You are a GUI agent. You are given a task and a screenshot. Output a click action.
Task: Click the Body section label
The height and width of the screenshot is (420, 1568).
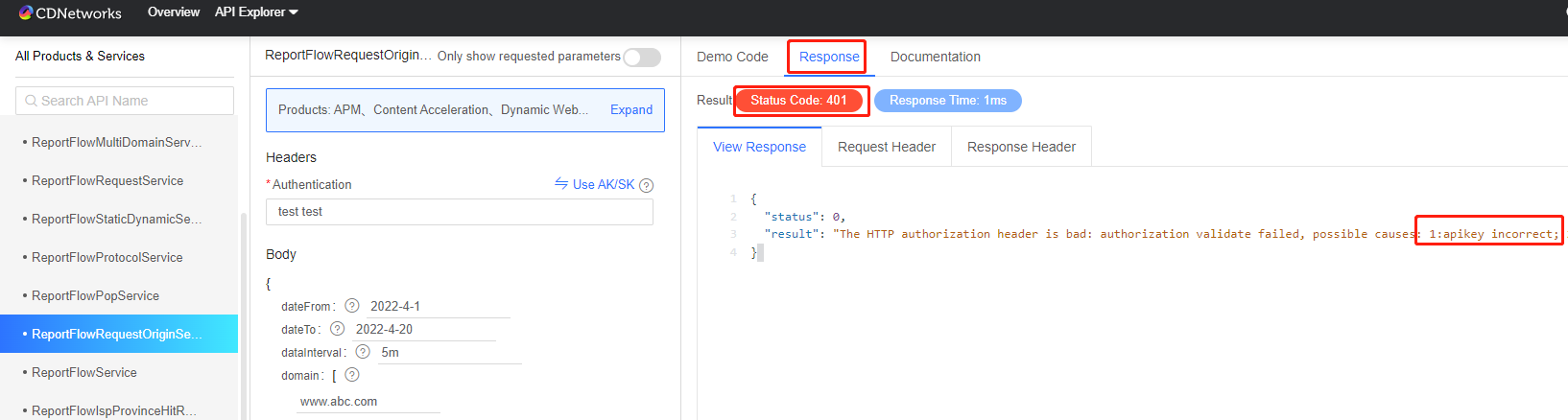(281, 254)
